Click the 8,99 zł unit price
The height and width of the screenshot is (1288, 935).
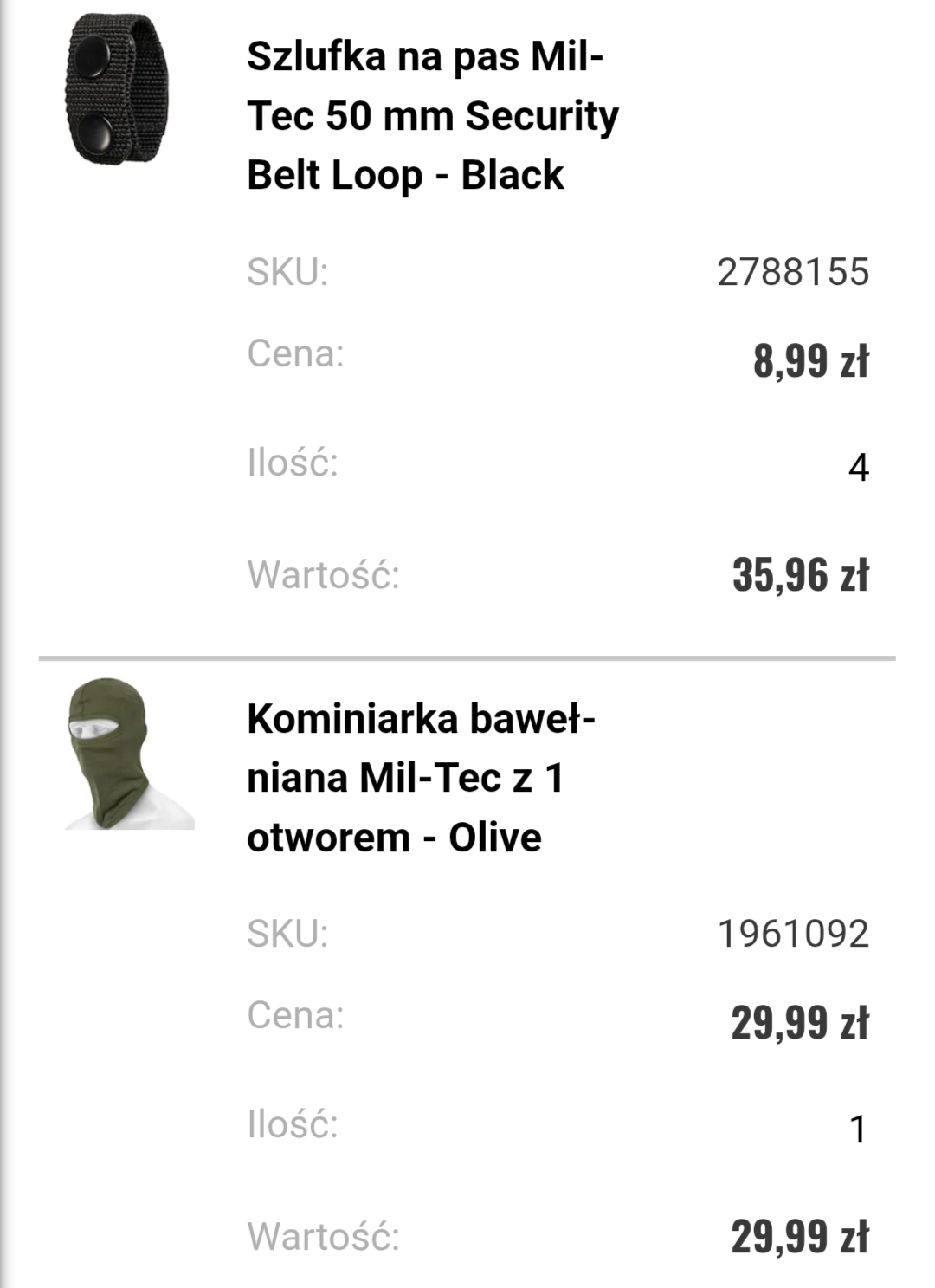click(x=810, y=360)
